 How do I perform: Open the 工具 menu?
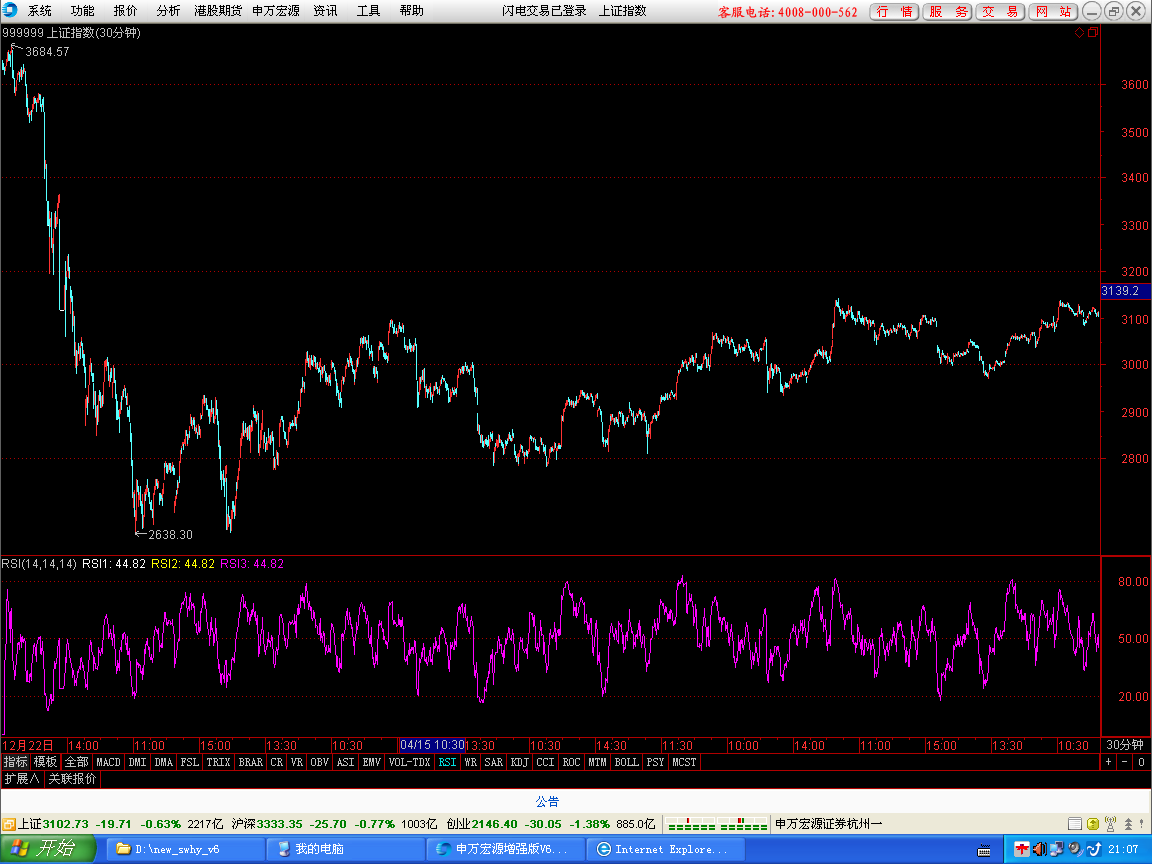(x=368, y=11)
